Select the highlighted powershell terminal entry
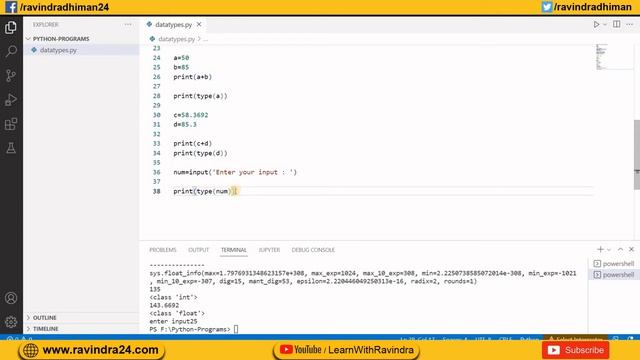 coord(614,275)
